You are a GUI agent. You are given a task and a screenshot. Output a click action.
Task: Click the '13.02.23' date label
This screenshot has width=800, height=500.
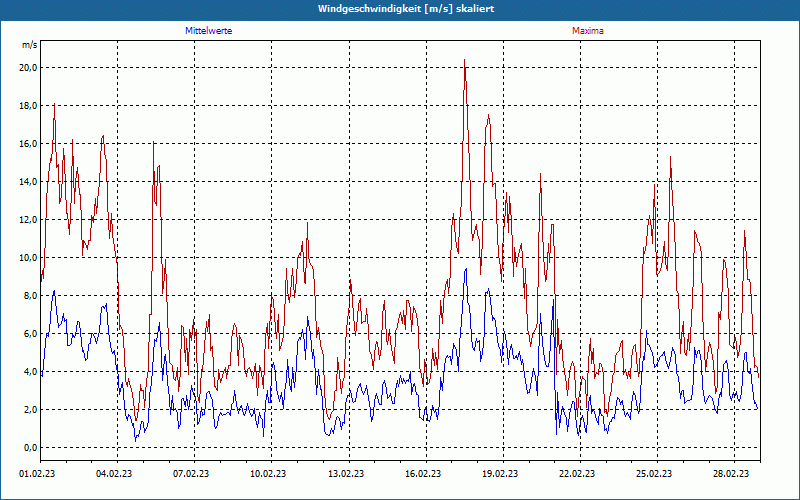pyautogui.click(x=346, y=474)
